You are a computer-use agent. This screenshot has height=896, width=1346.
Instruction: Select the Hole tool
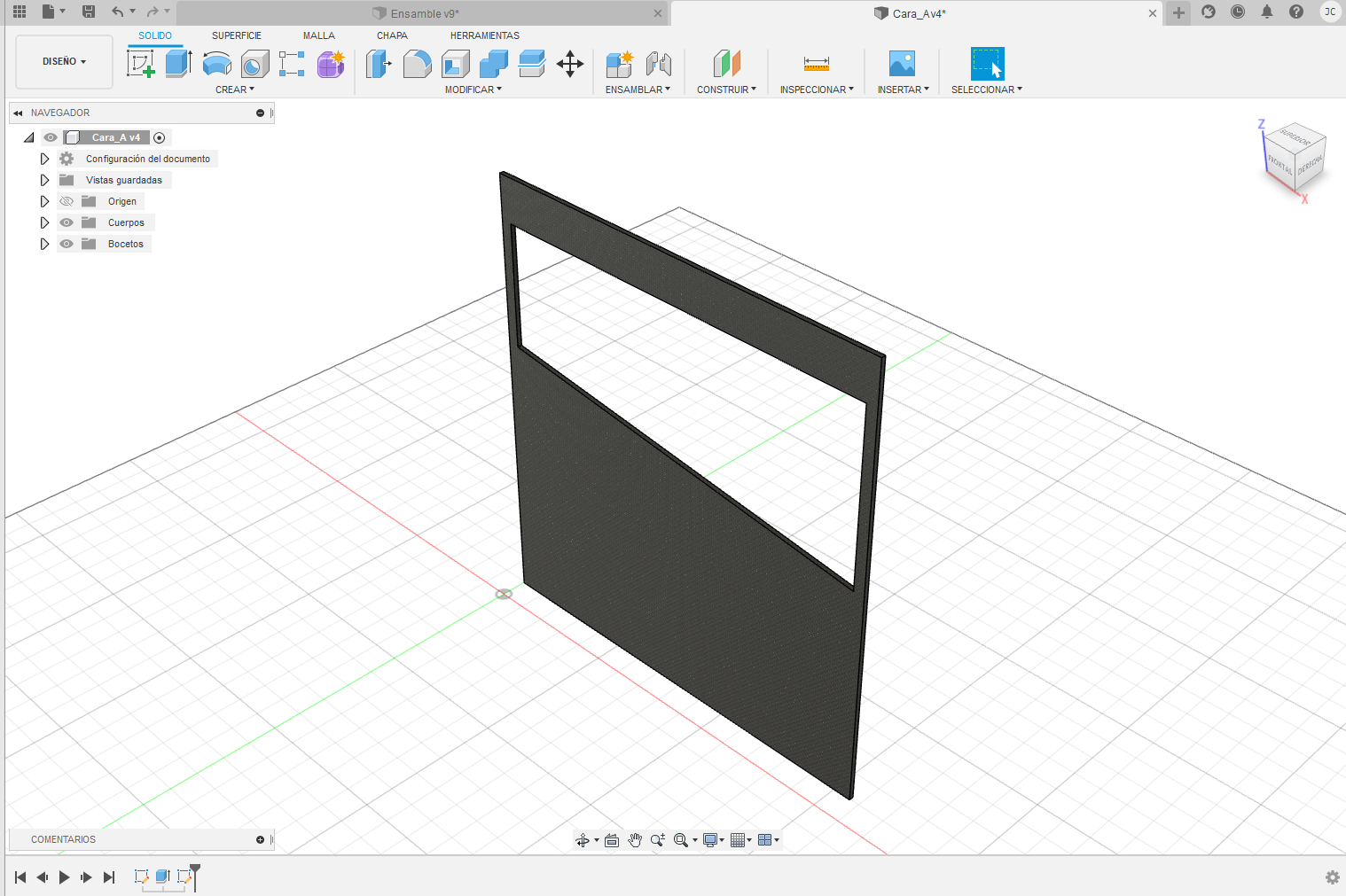coord(254,64)
